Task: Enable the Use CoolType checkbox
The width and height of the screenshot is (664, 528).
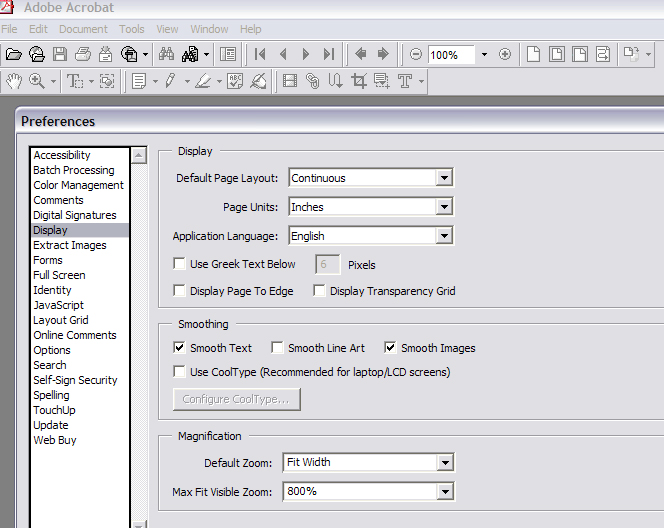Action: [180, 372]
